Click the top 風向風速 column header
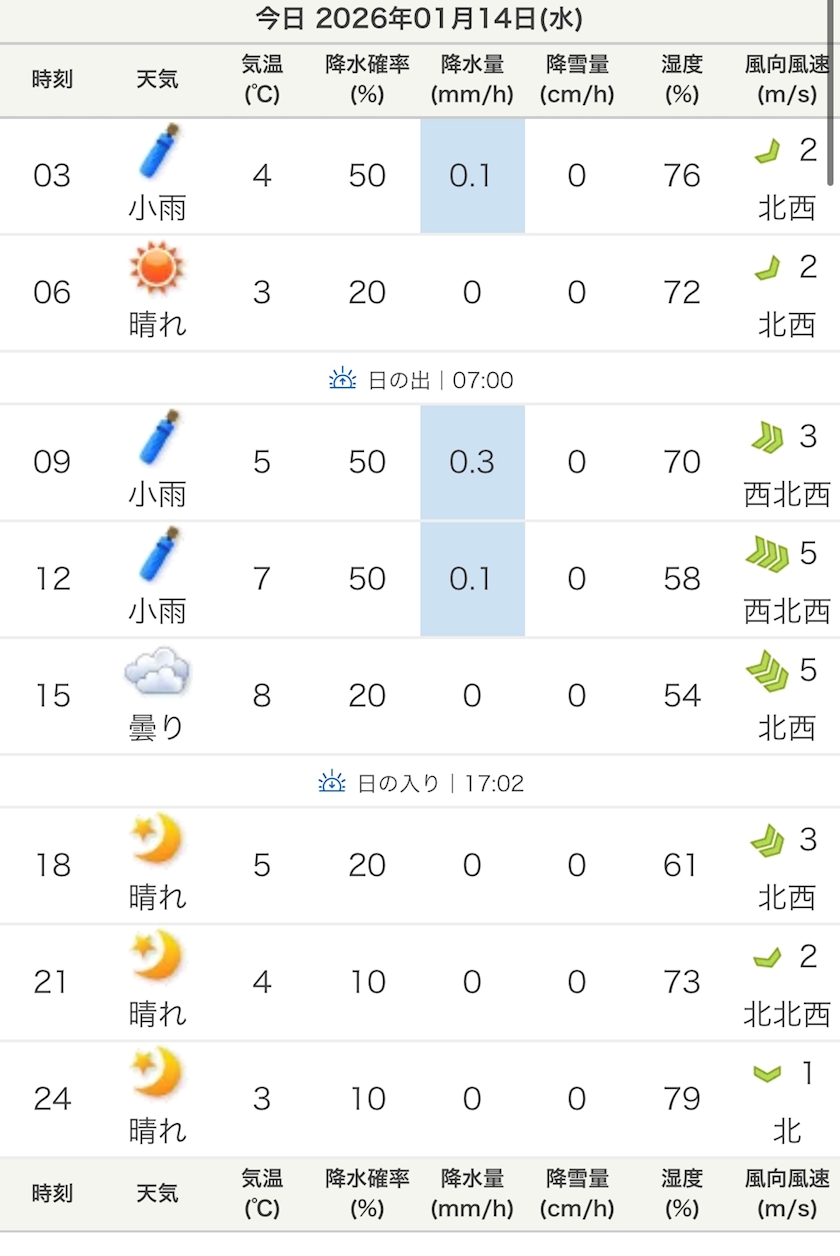This screenshot has width=840, height=1256. coord(787,80)
